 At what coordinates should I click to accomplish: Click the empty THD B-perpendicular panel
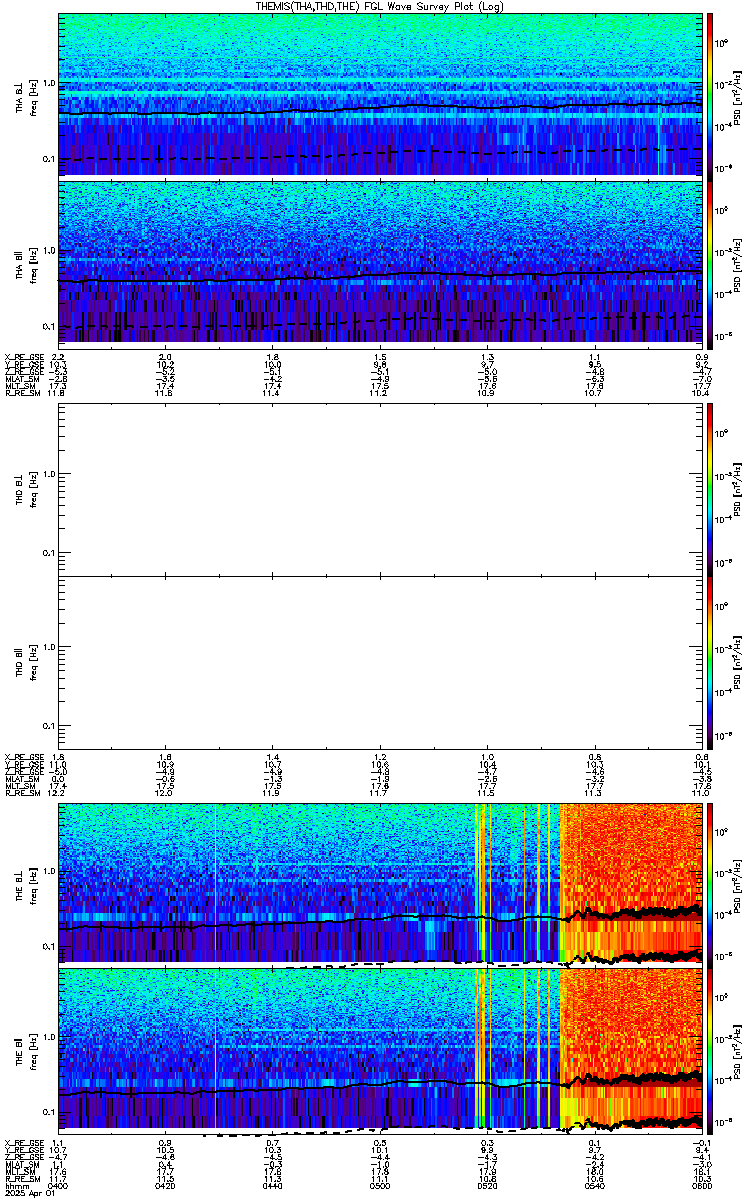coord(380,490)
